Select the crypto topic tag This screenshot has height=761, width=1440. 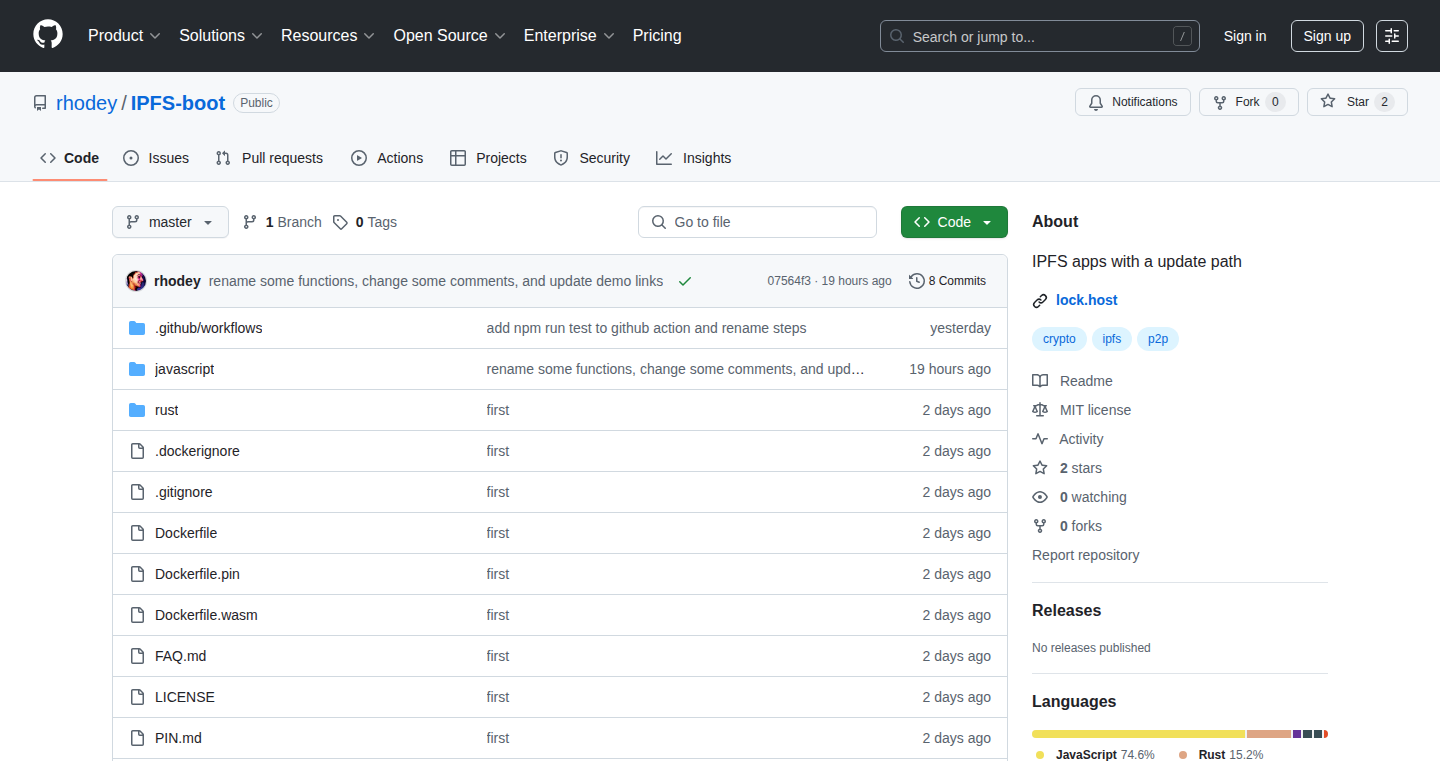(1059, 339)
